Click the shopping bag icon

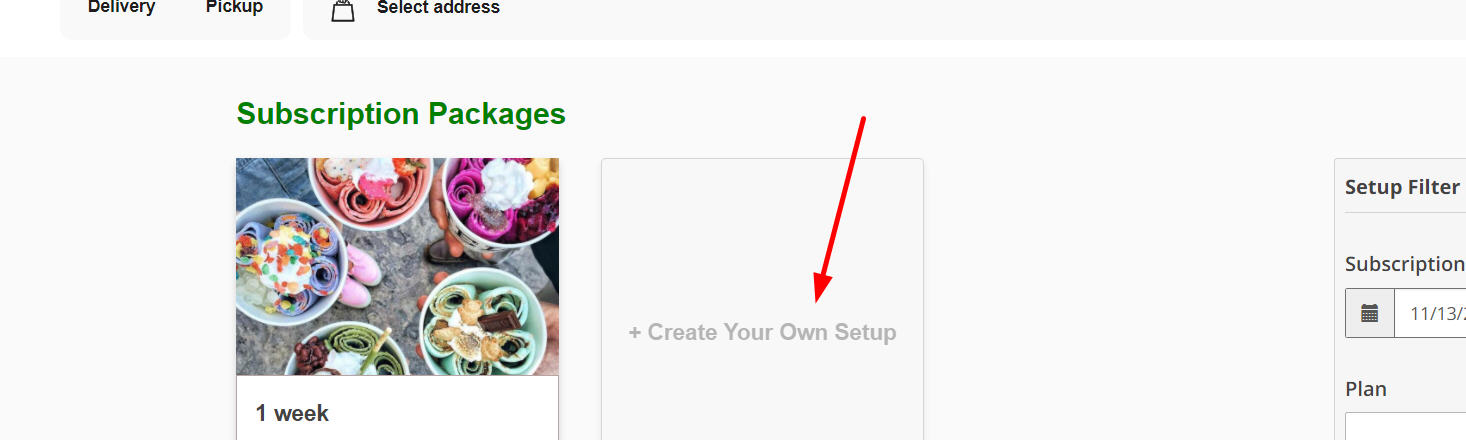click(343, 10)
